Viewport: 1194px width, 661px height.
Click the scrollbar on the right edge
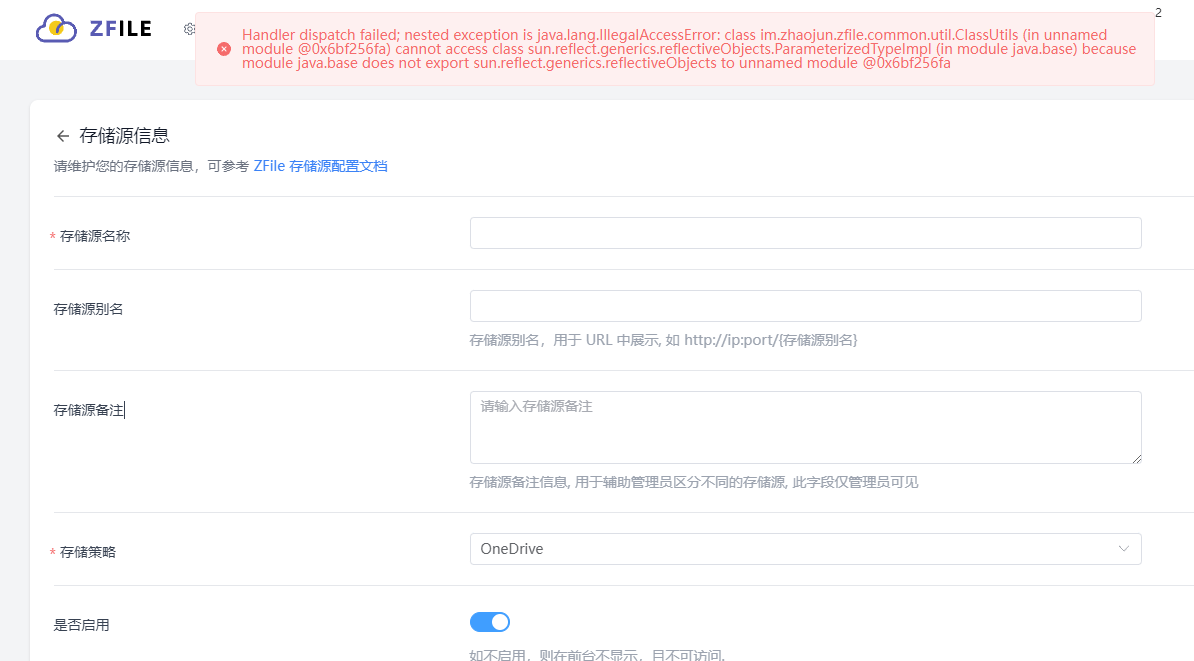pyautogui.click(x=1189, y=330)
